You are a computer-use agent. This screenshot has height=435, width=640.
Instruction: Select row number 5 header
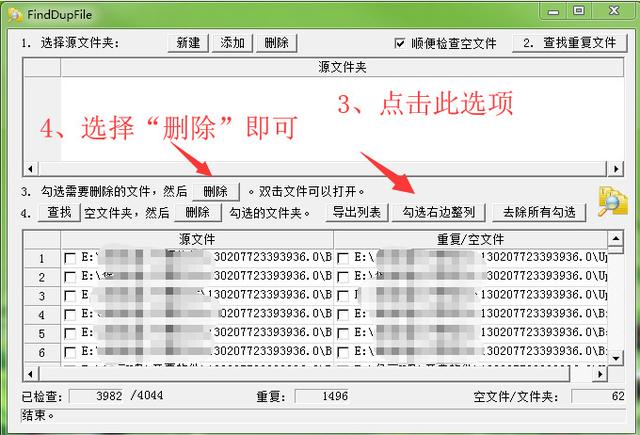tap(42, 333)
